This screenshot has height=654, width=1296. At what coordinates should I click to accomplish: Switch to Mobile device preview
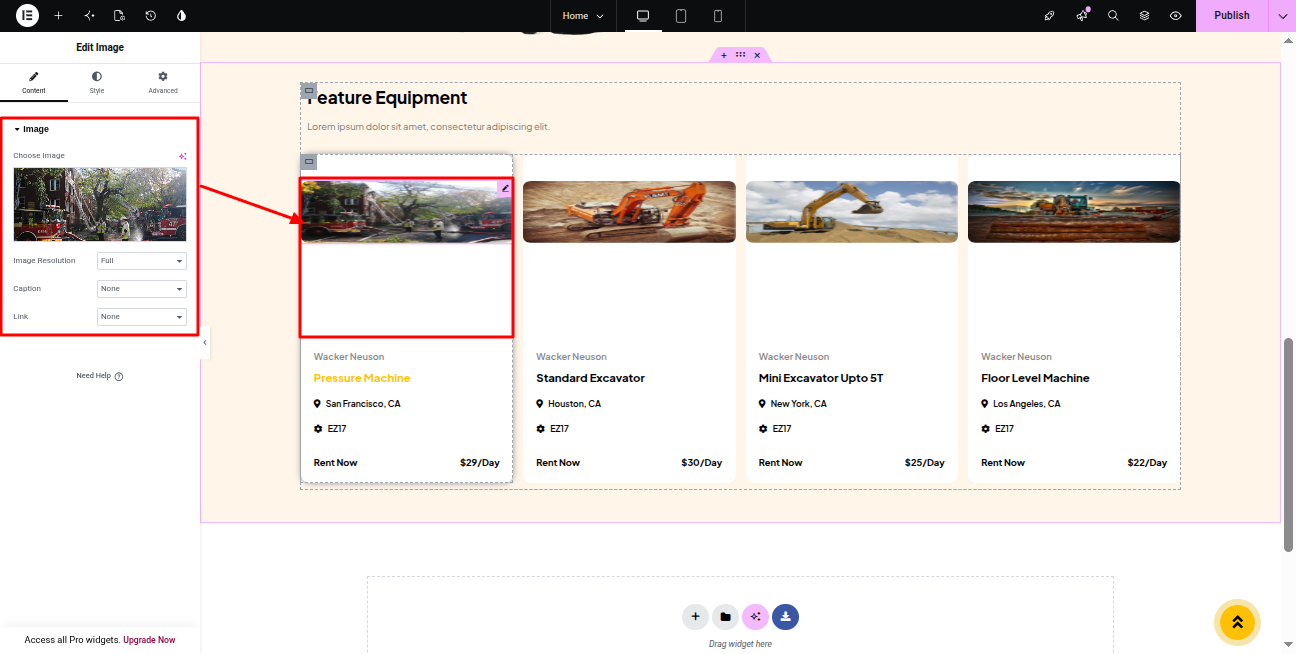coord(718,16)
